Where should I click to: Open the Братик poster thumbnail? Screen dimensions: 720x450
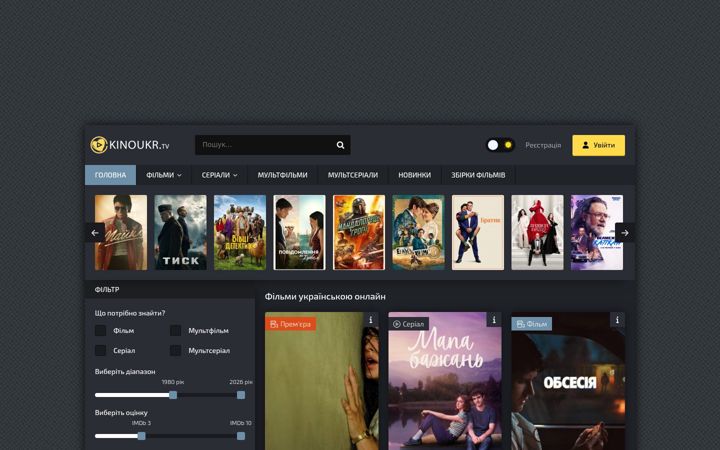tap(478, 232)
